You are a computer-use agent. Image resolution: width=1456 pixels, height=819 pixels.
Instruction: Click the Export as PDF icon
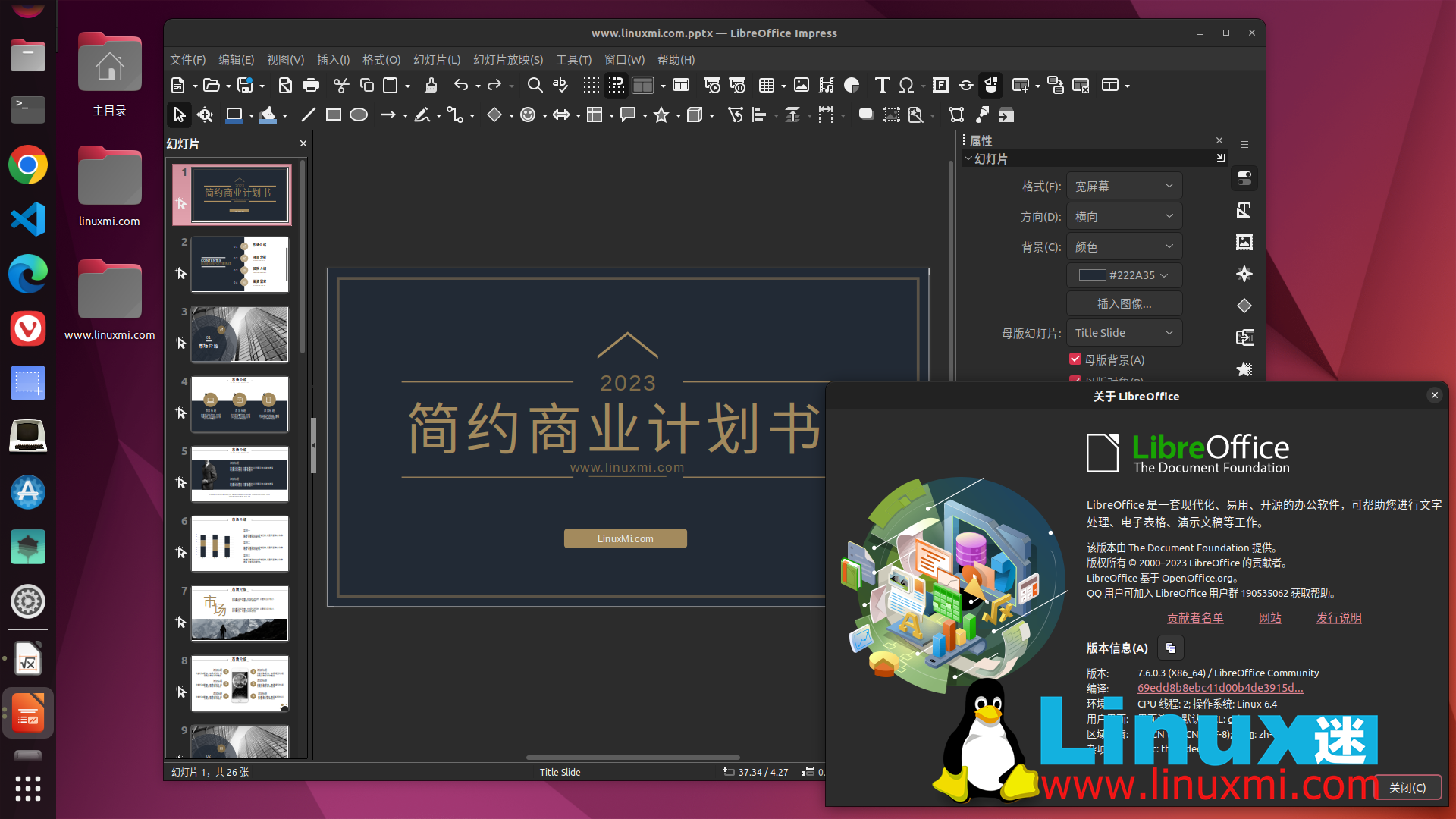coord(285,85)
